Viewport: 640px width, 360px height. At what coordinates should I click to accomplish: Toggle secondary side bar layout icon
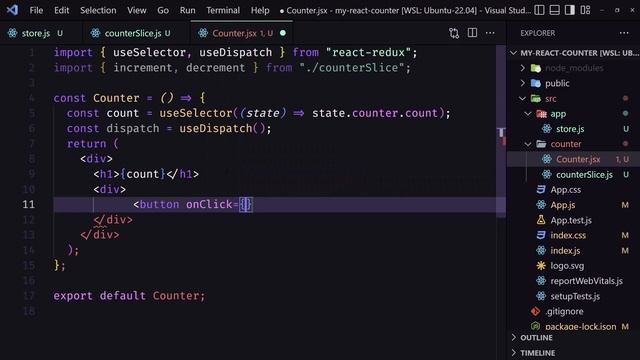[570, 10]
